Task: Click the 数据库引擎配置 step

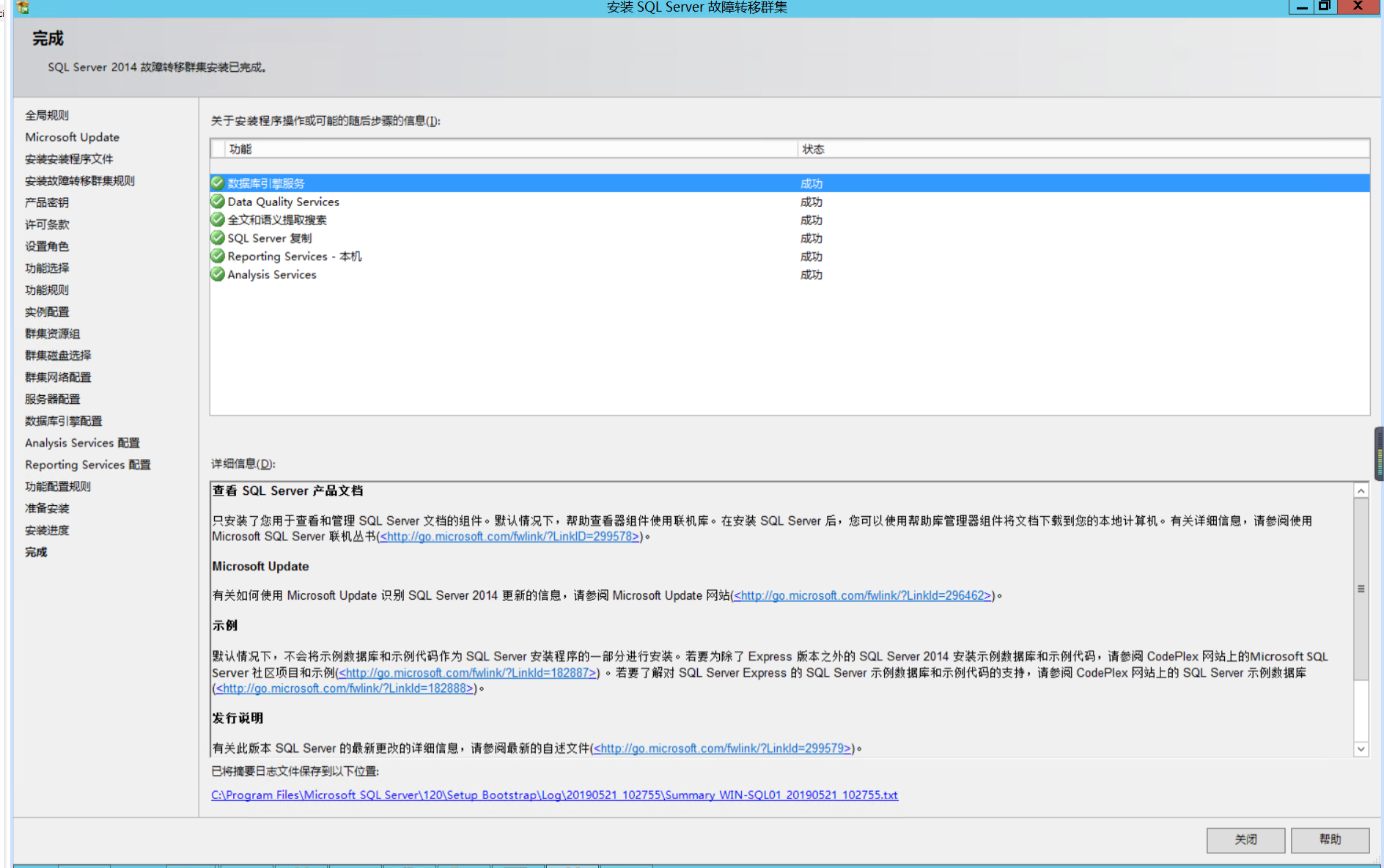Action: pyautogui.click(x=64, y=422)
